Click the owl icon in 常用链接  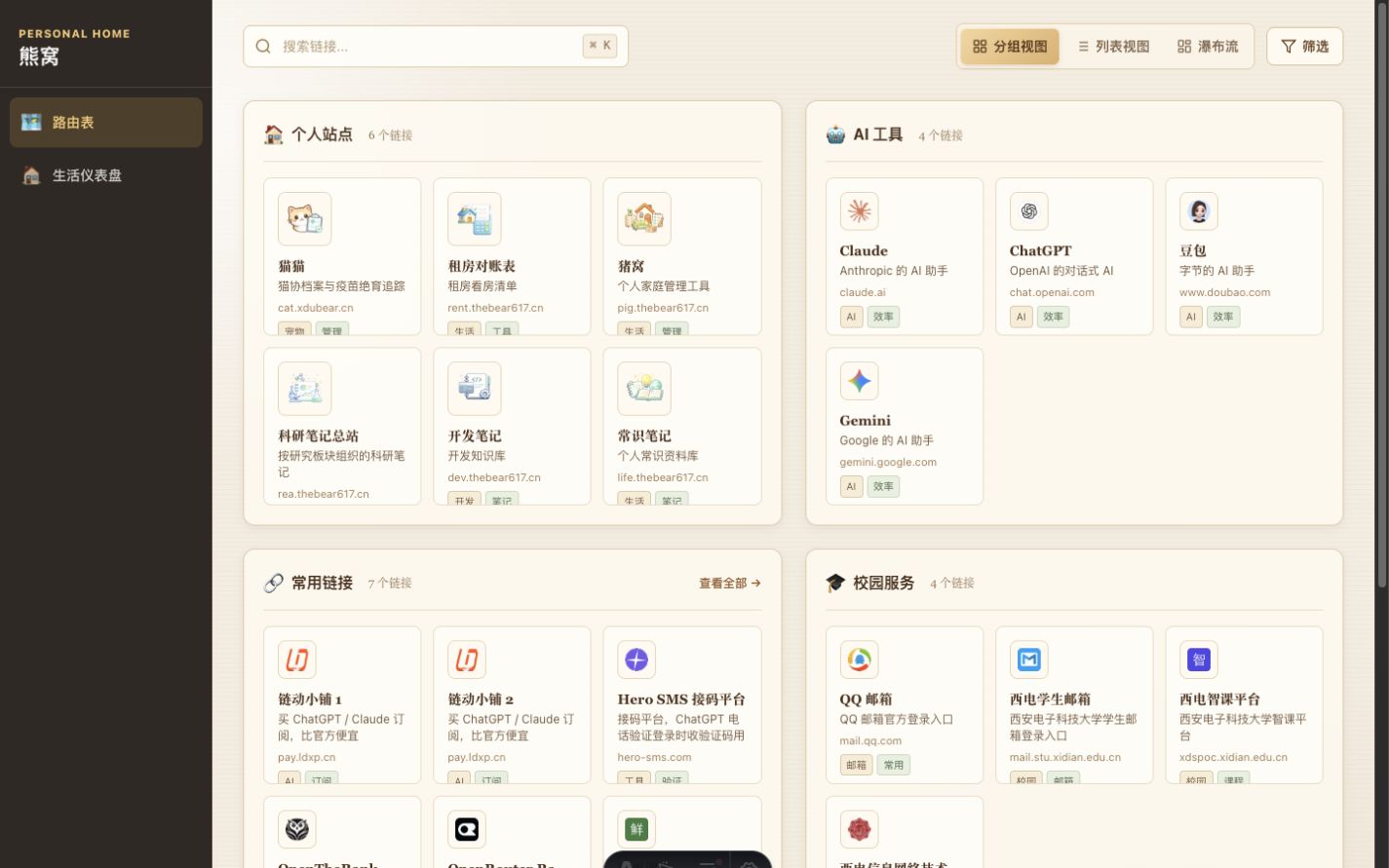tap(297, 829)
